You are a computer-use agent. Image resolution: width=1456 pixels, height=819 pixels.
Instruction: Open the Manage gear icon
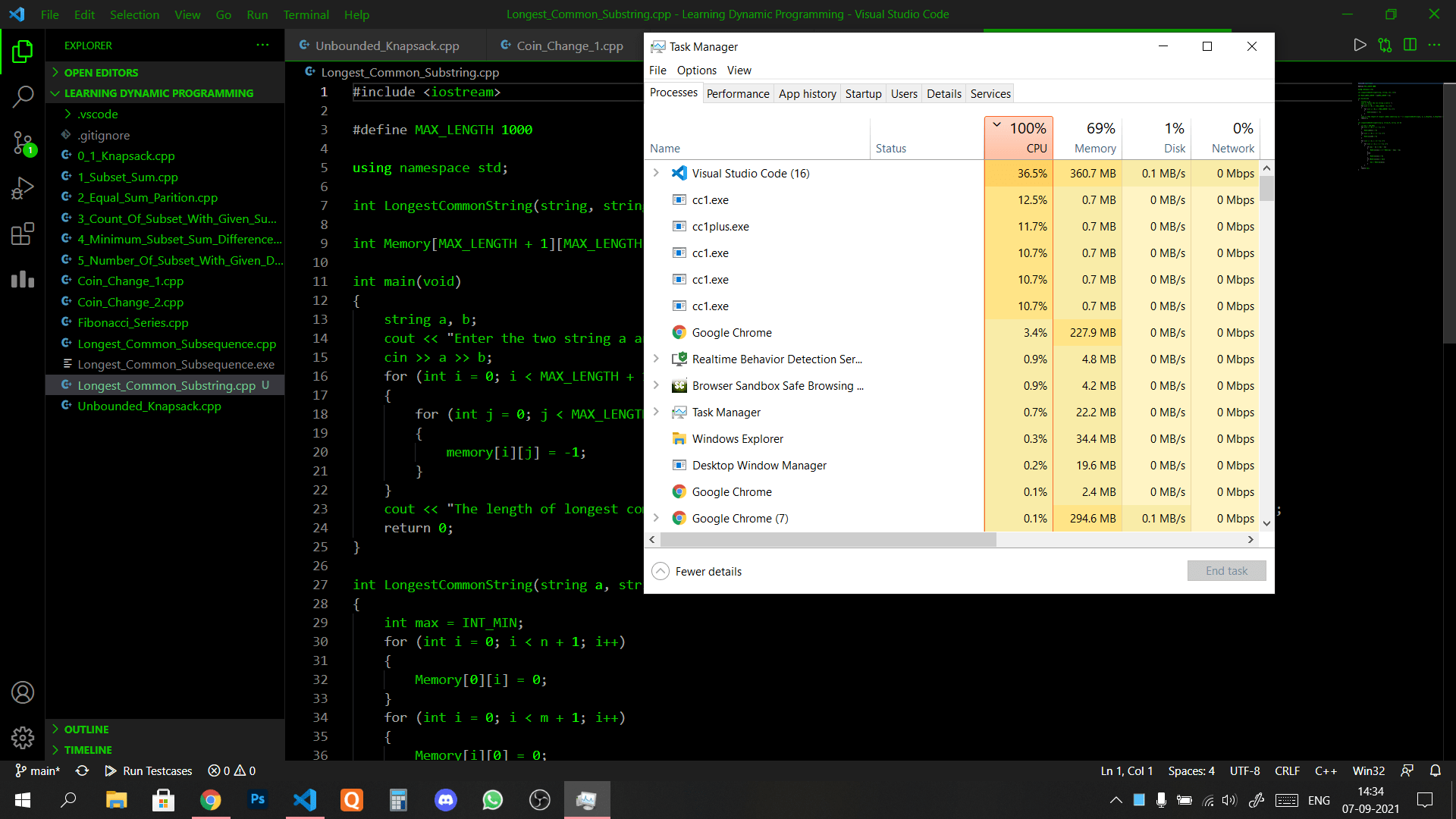(23, 737)
